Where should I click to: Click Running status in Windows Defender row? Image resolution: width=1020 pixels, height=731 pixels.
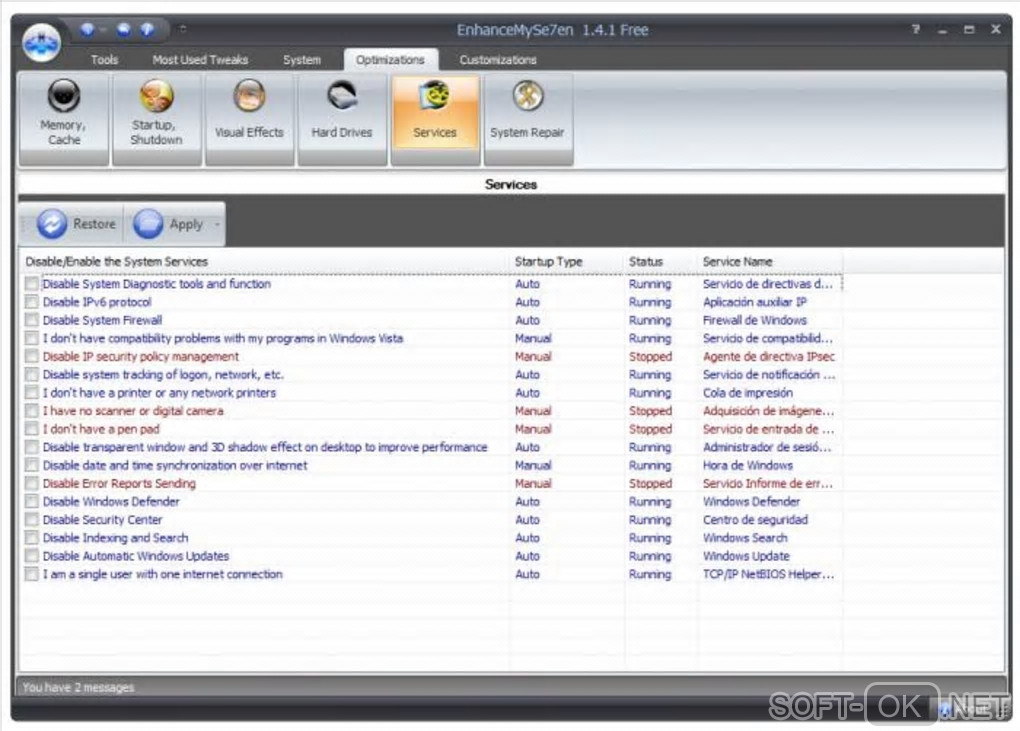tap(650, 501)
